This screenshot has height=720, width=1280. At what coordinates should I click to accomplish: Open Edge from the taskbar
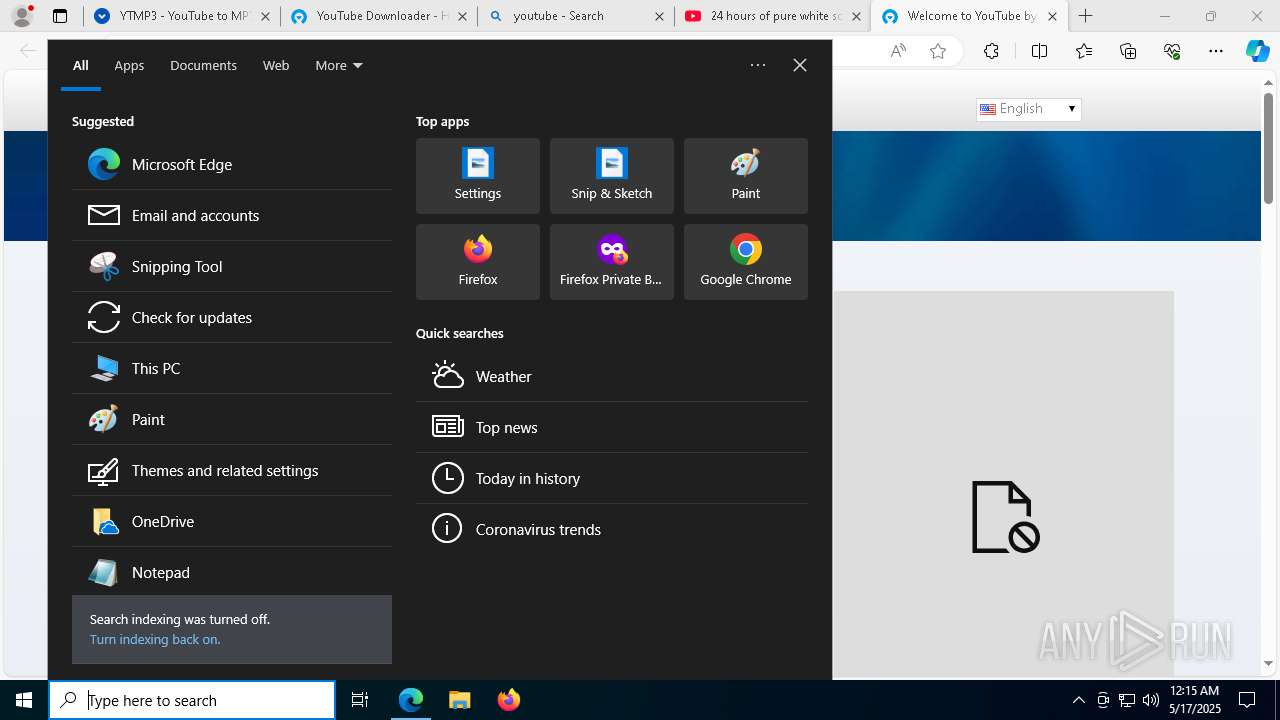pos(411,700)
